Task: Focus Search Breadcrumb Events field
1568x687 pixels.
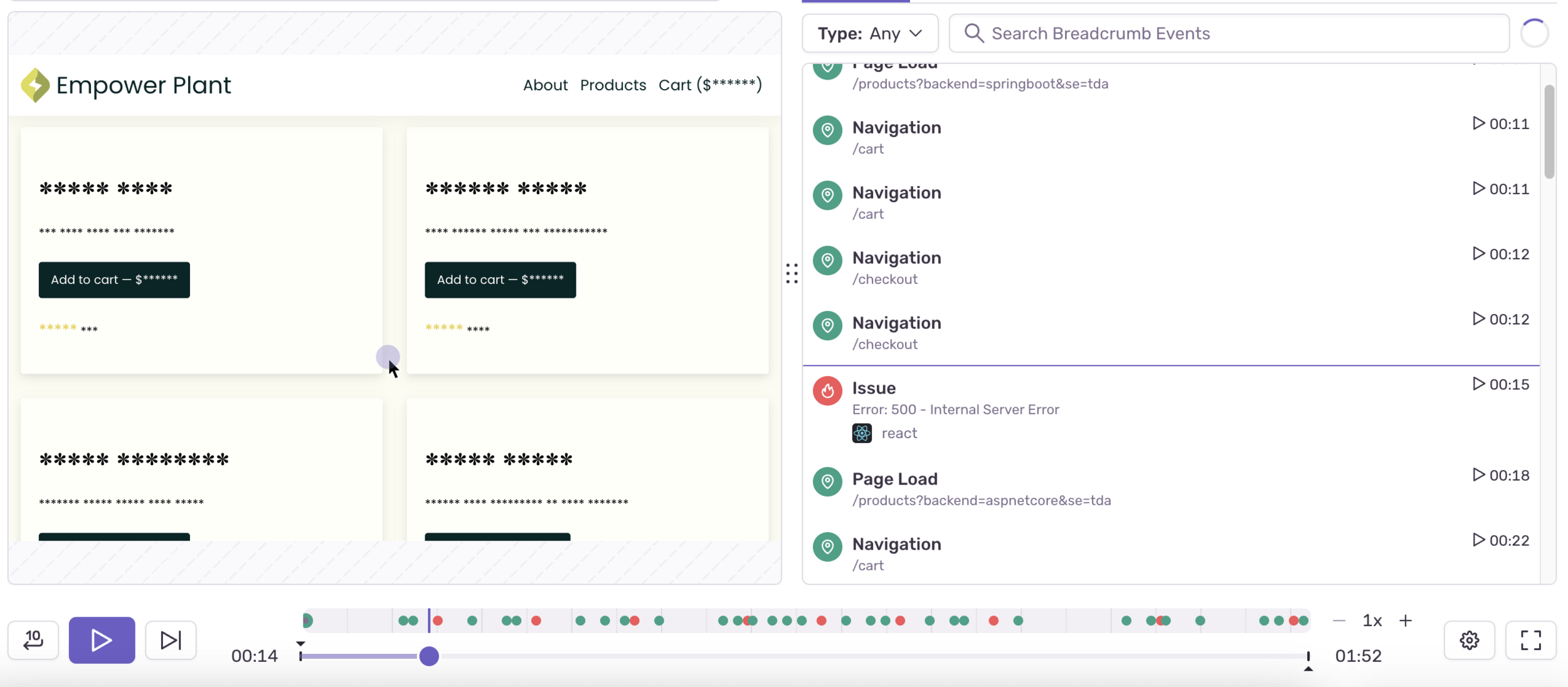Action: (x=1229, y=33)
